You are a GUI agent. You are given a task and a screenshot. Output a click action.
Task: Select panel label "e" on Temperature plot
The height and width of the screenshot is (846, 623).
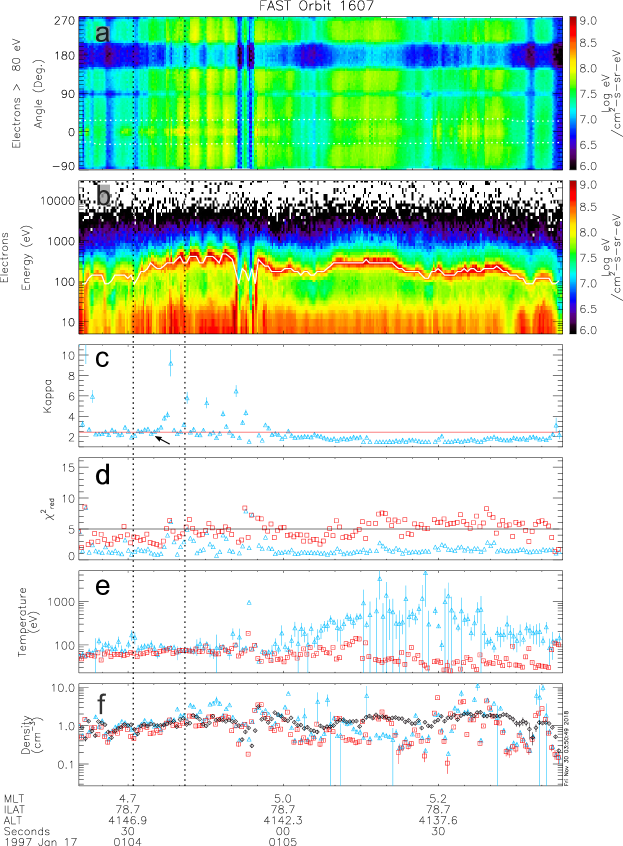102,586
